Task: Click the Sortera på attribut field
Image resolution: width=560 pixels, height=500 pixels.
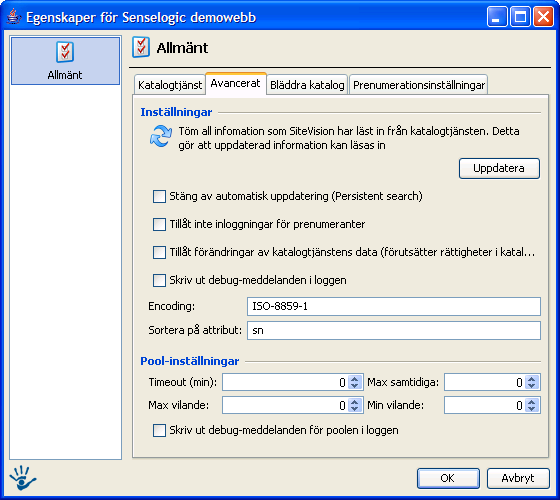Action: click(394, 330)
